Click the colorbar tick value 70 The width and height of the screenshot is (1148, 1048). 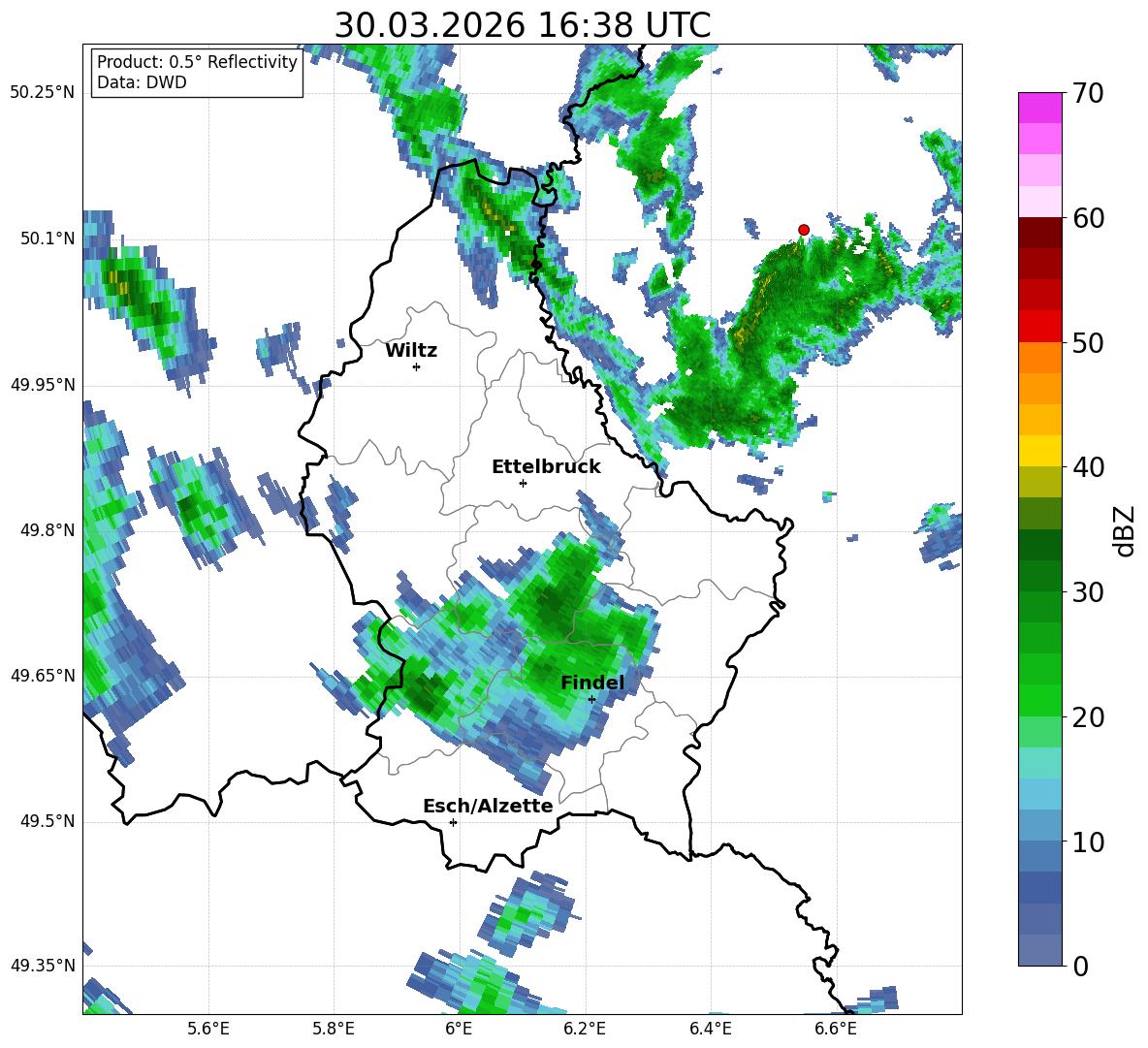[x=1088, y=94]
